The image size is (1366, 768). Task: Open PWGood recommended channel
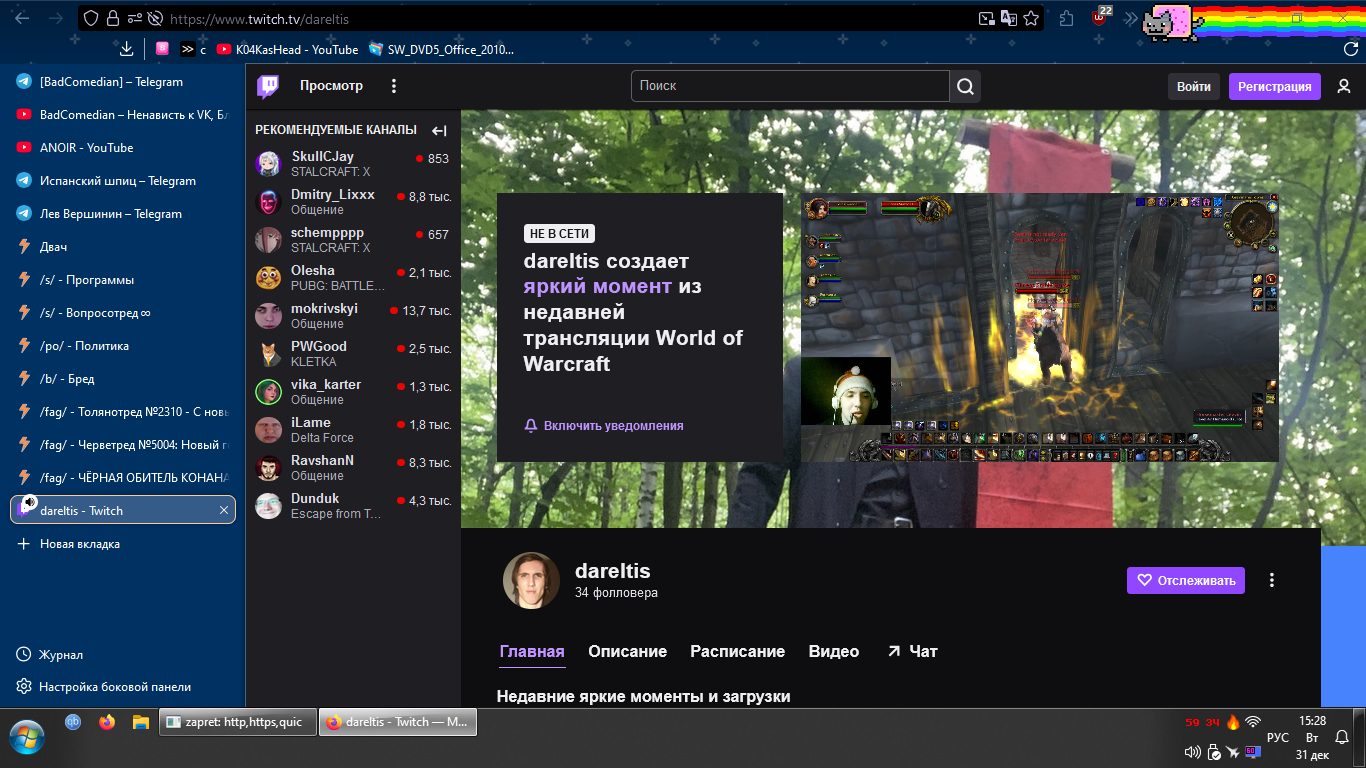[353, 354]
